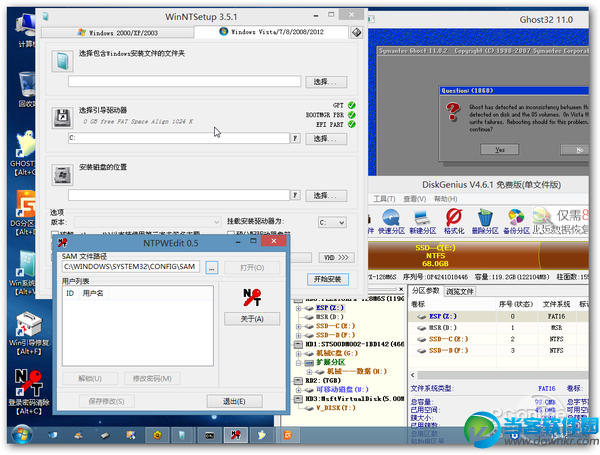600x455 pixels.
Task: Open the 版本 edition dropdown
Action: (147, 222)
